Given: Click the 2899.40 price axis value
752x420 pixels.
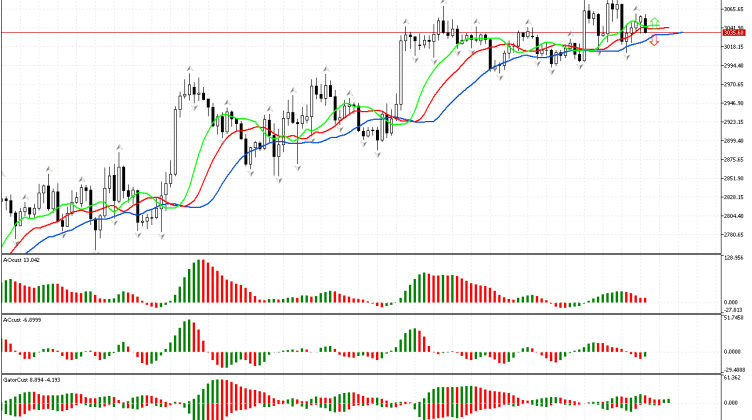Looking at the screenshot, I should (x=734, y=141).
